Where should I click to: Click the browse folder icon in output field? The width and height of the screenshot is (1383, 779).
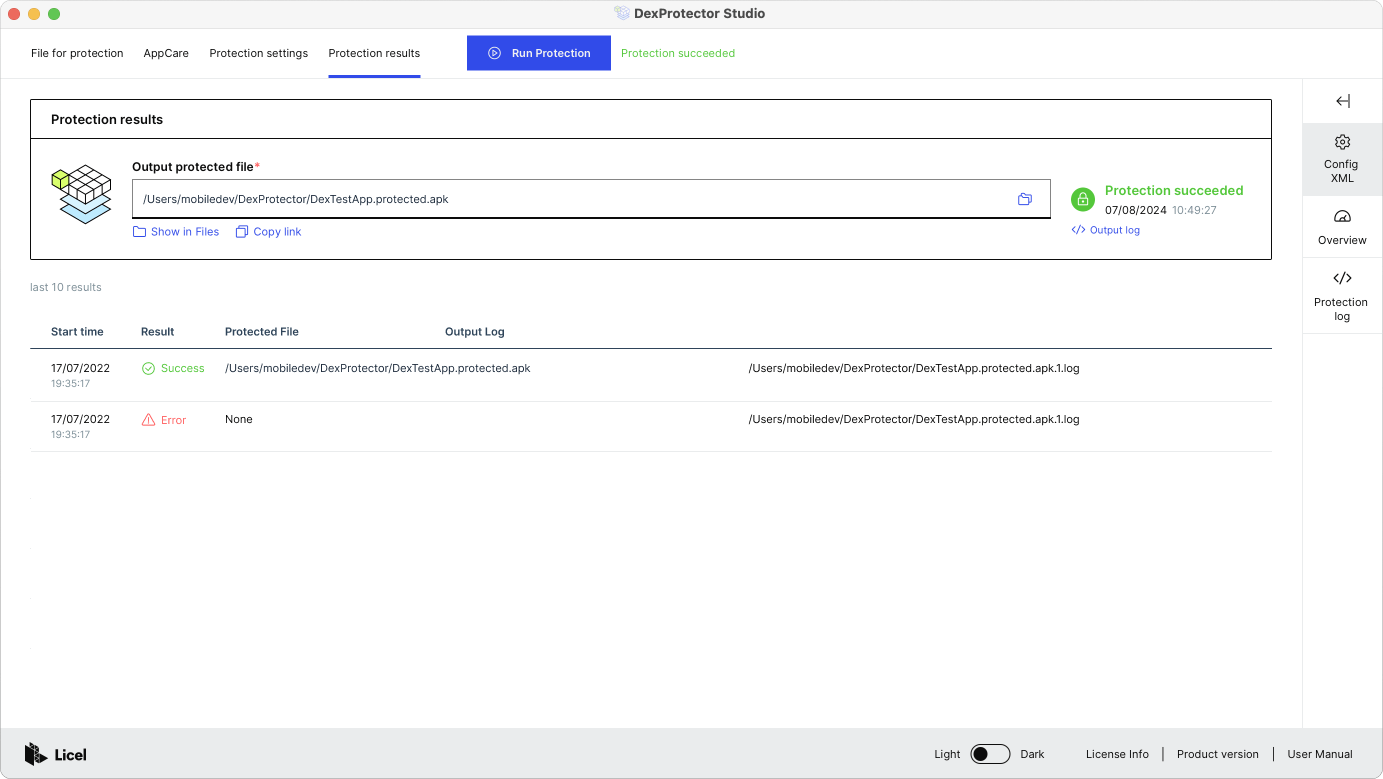click(x=1025, y=199)
